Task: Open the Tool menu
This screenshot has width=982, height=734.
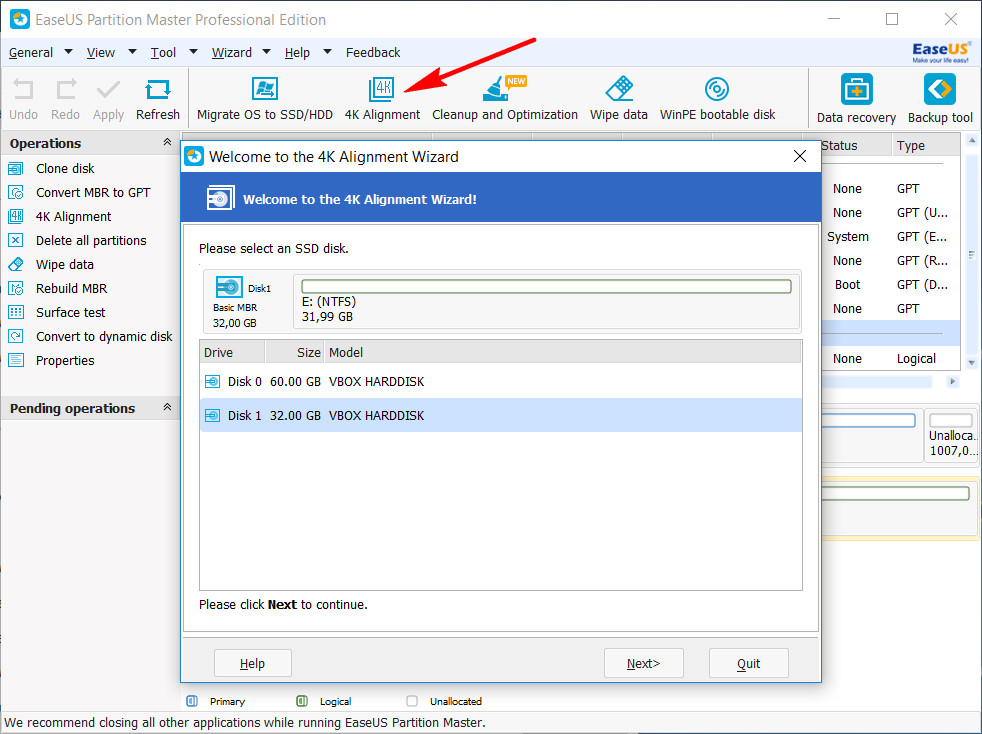Action: [x=163, y=53]
